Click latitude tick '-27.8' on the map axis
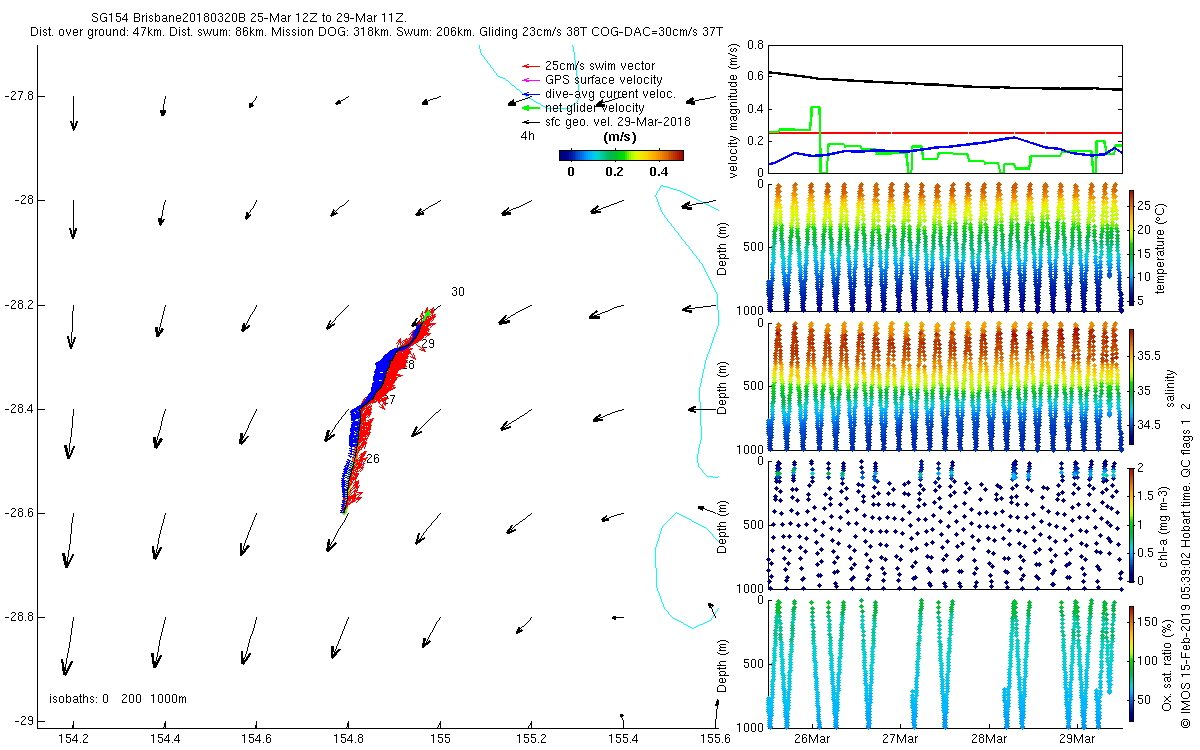Viewport: 1200px width, 750px height. (x=17, y=96)
